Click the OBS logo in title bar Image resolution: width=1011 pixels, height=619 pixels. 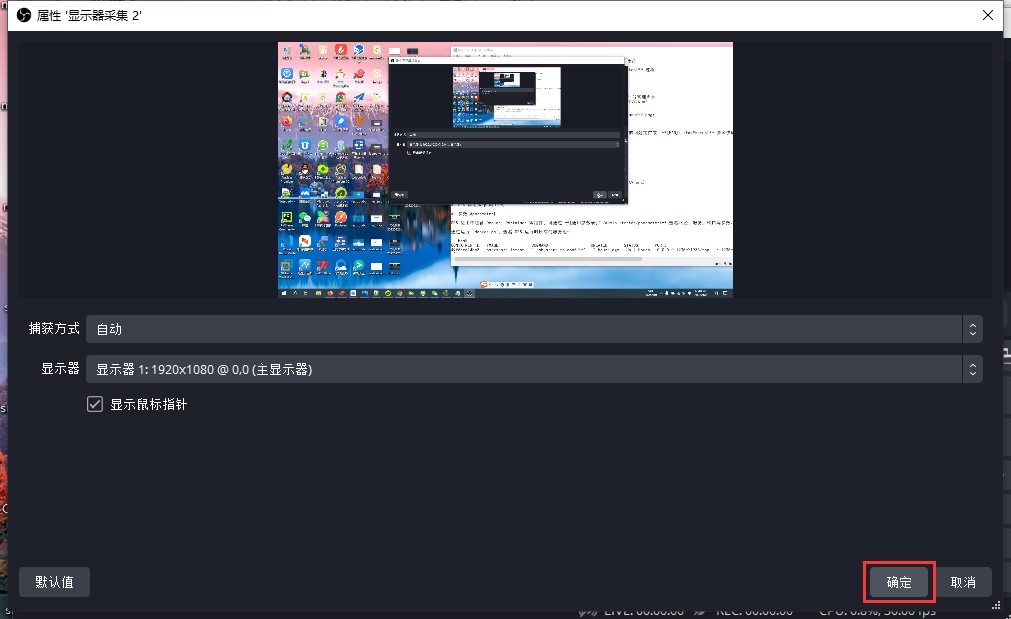click(x=23, y=14)
